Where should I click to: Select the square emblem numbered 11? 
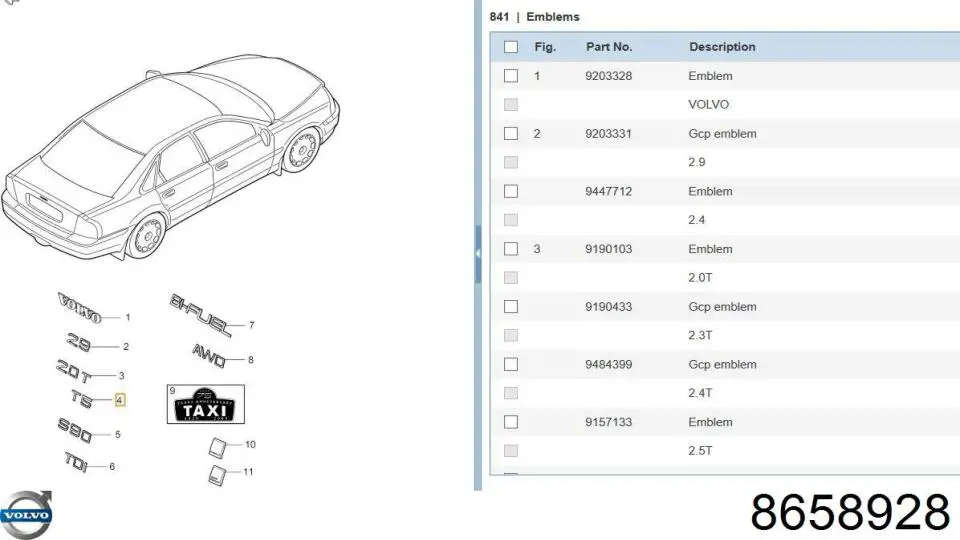pyautogui.click(x=217, y=476)
